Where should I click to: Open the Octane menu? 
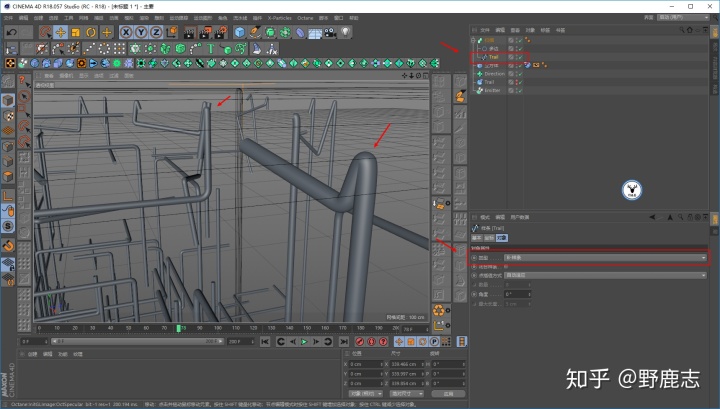[305, 18]
